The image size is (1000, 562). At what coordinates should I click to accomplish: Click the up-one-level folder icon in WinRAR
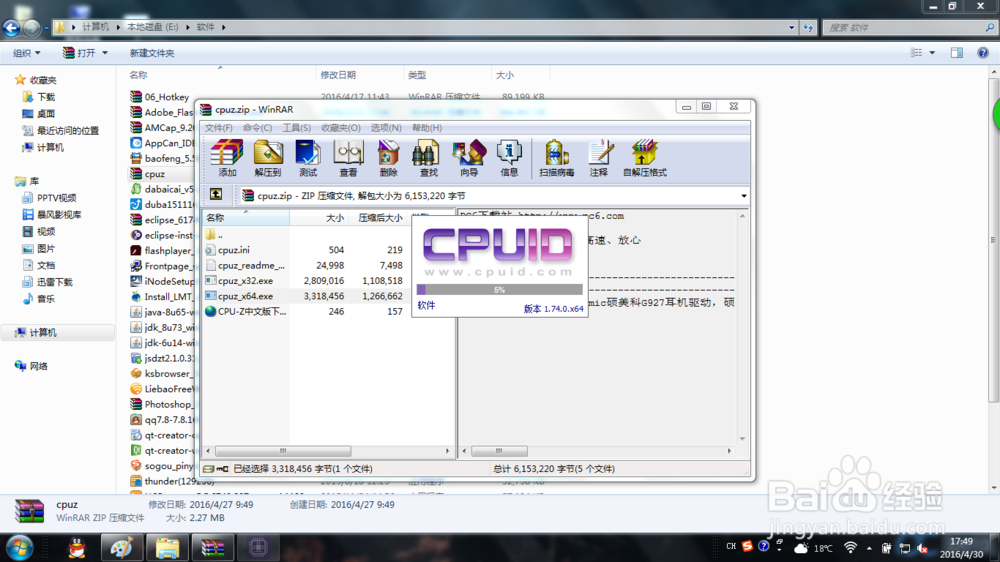tap(216, 195)
